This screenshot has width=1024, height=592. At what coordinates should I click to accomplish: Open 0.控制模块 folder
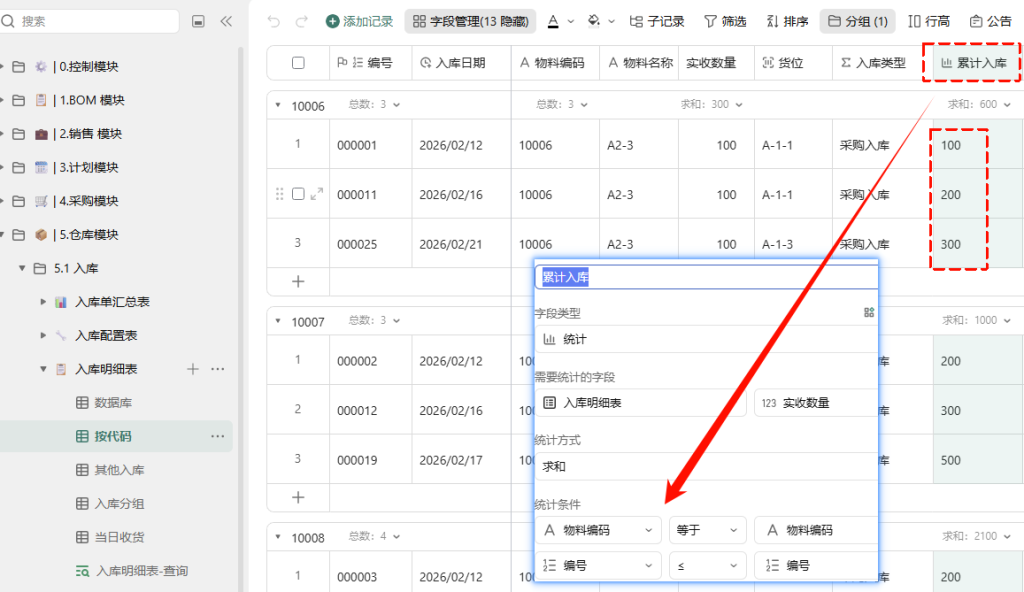pyautogui.click(x=88, y=67)
